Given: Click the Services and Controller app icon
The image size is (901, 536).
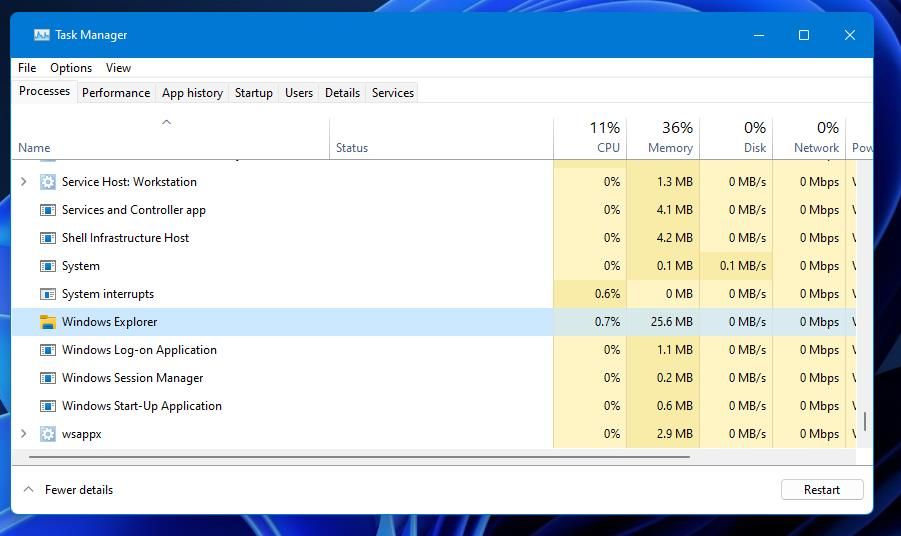Looking at the screenshot, I should click(x=48, y=210).
